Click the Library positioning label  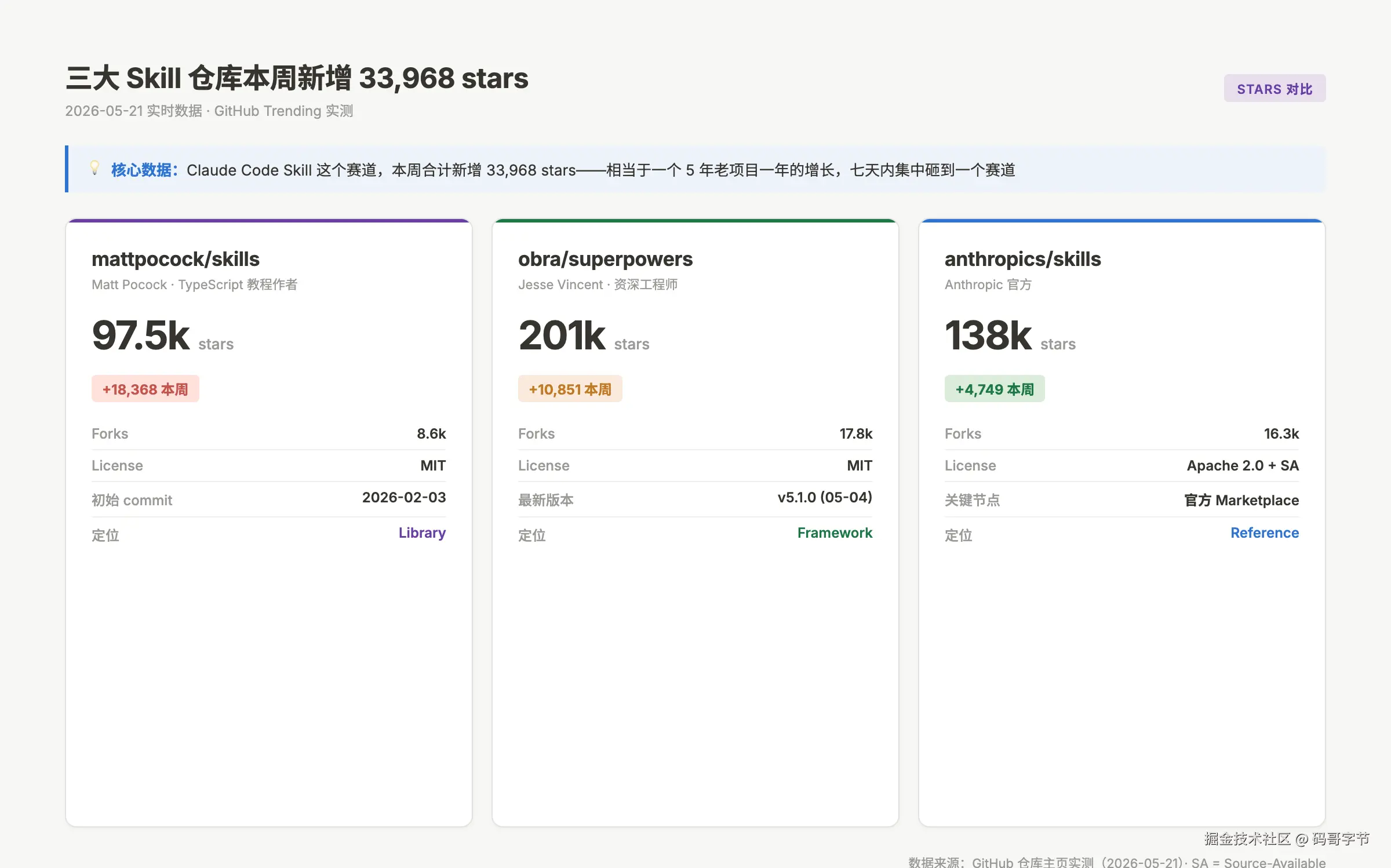coord(422,533)
